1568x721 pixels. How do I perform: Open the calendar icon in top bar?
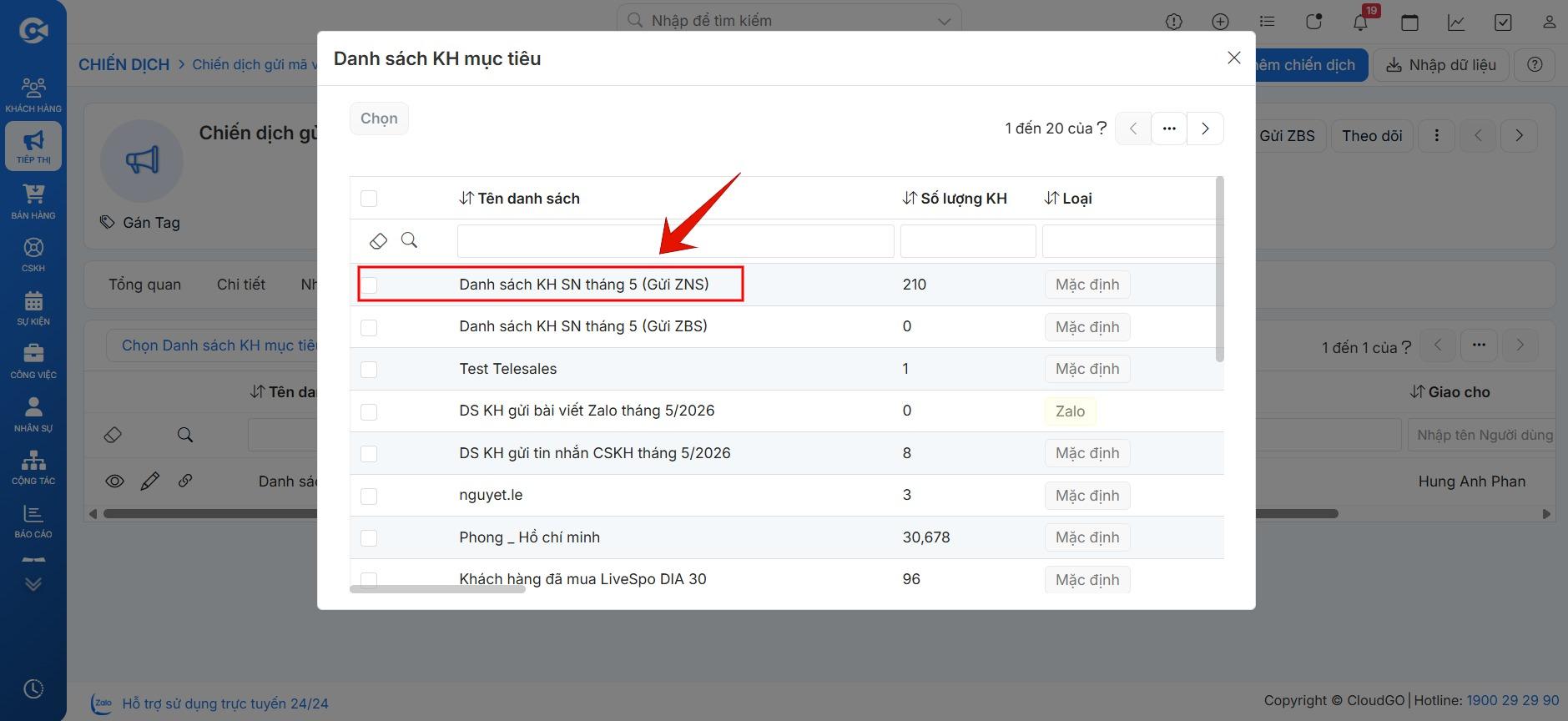pyautogui.click(x=1409, y=22)
